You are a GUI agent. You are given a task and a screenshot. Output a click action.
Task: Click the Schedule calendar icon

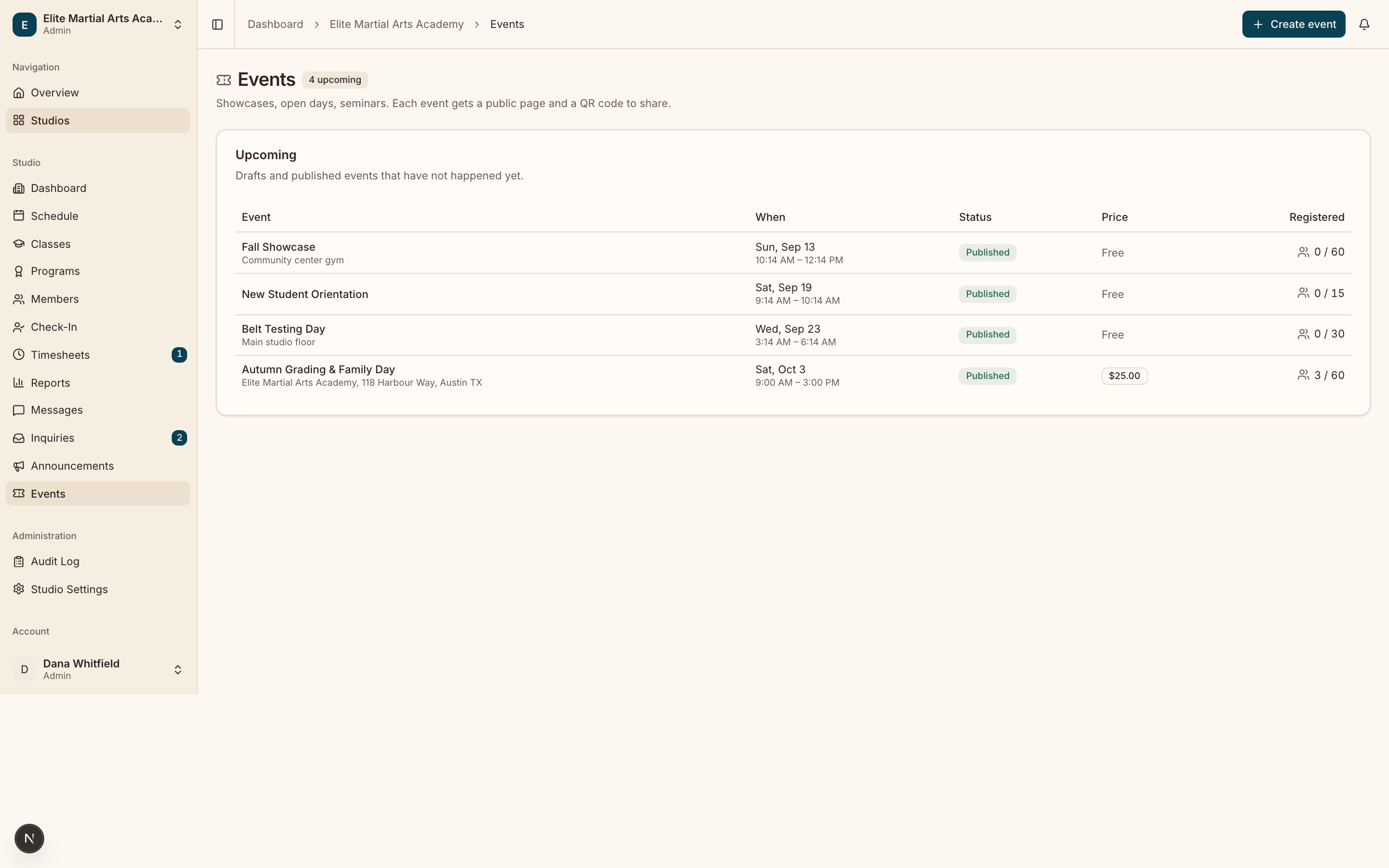pos(19,216)
